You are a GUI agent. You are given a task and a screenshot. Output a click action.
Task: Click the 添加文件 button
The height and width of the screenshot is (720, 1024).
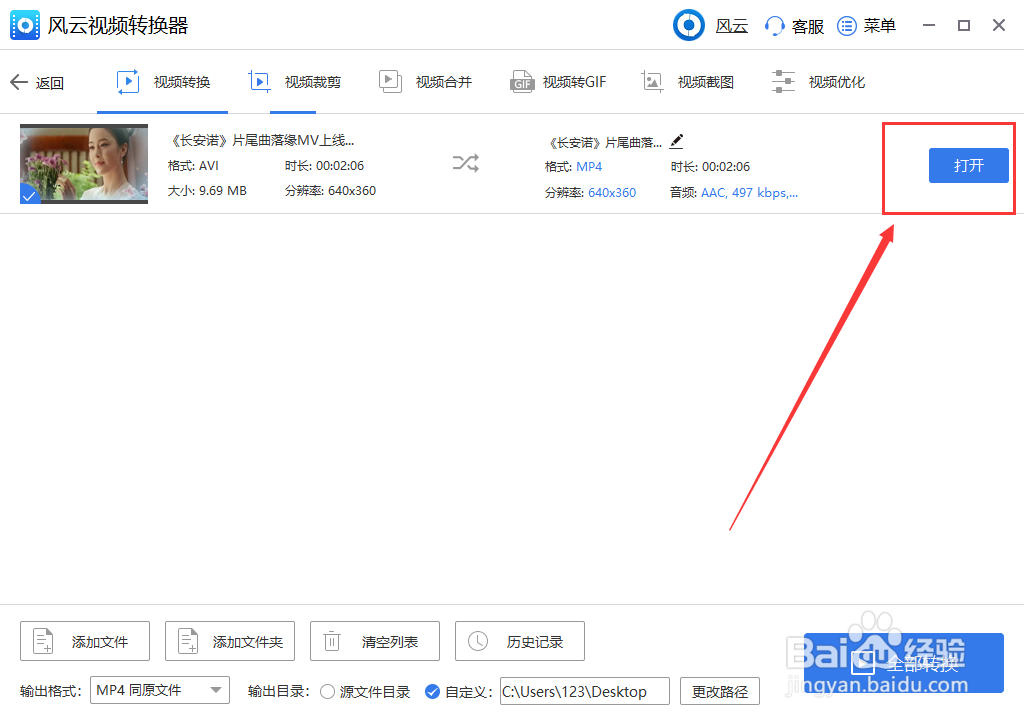(x=85, y=641)
